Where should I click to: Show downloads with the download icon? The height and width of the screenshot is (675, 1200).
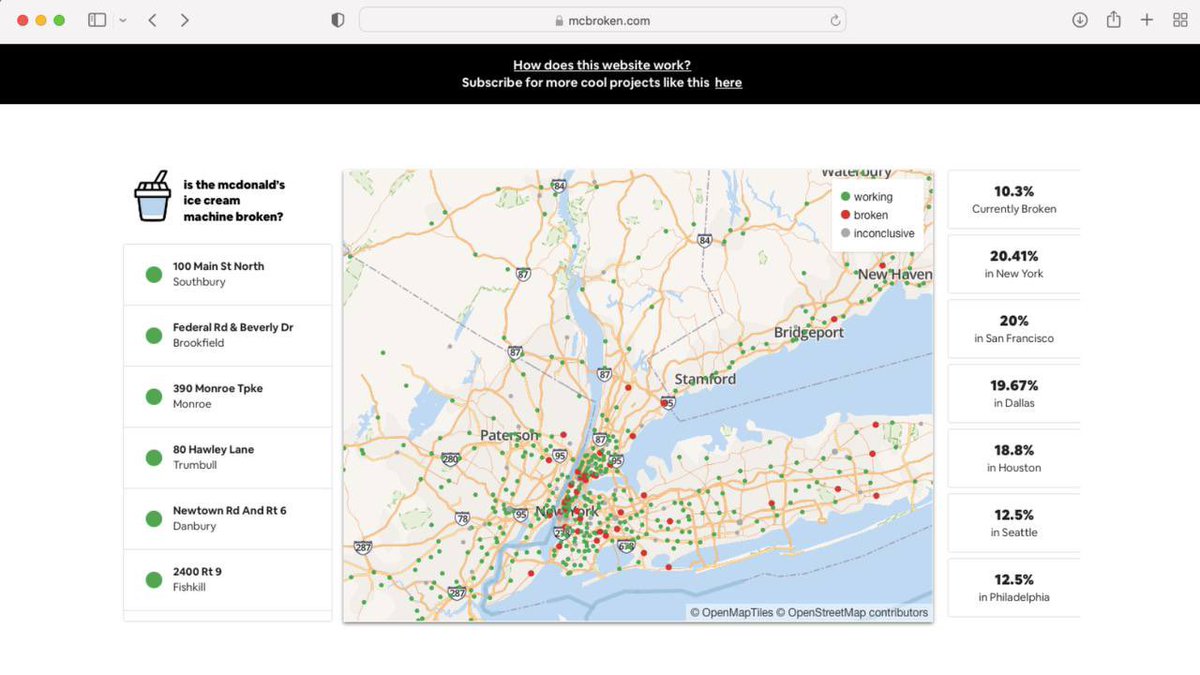click(1080, 20)
